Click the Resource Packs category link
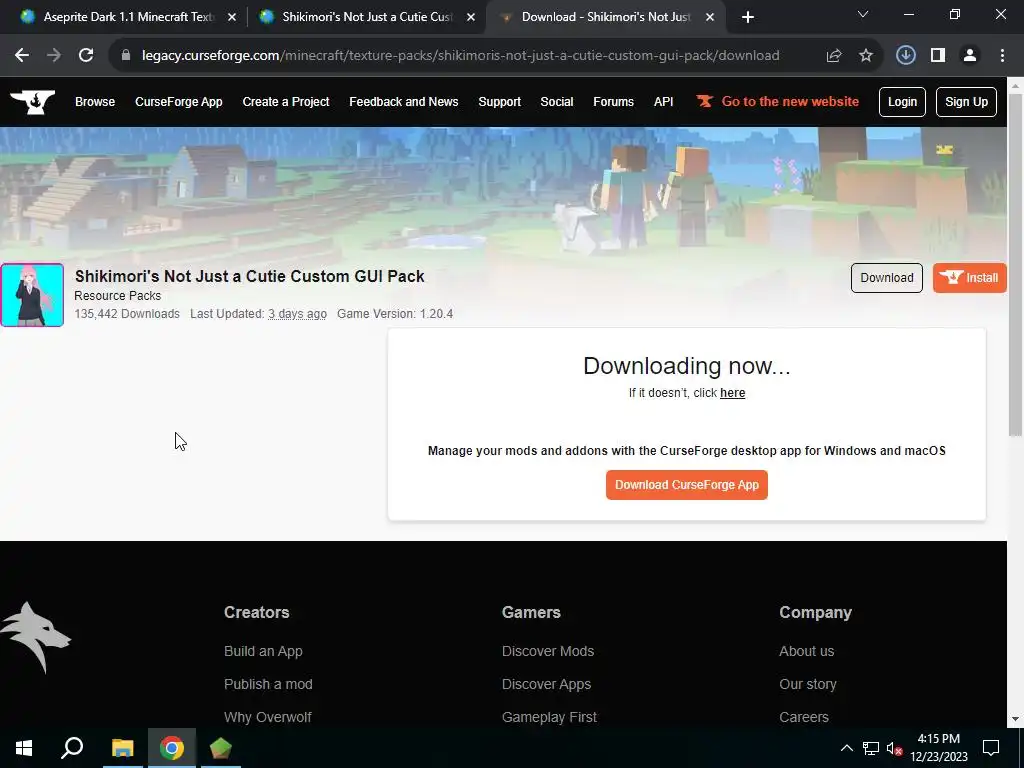The width and height of the screenshot is (1024, 768). coord(118,296)
